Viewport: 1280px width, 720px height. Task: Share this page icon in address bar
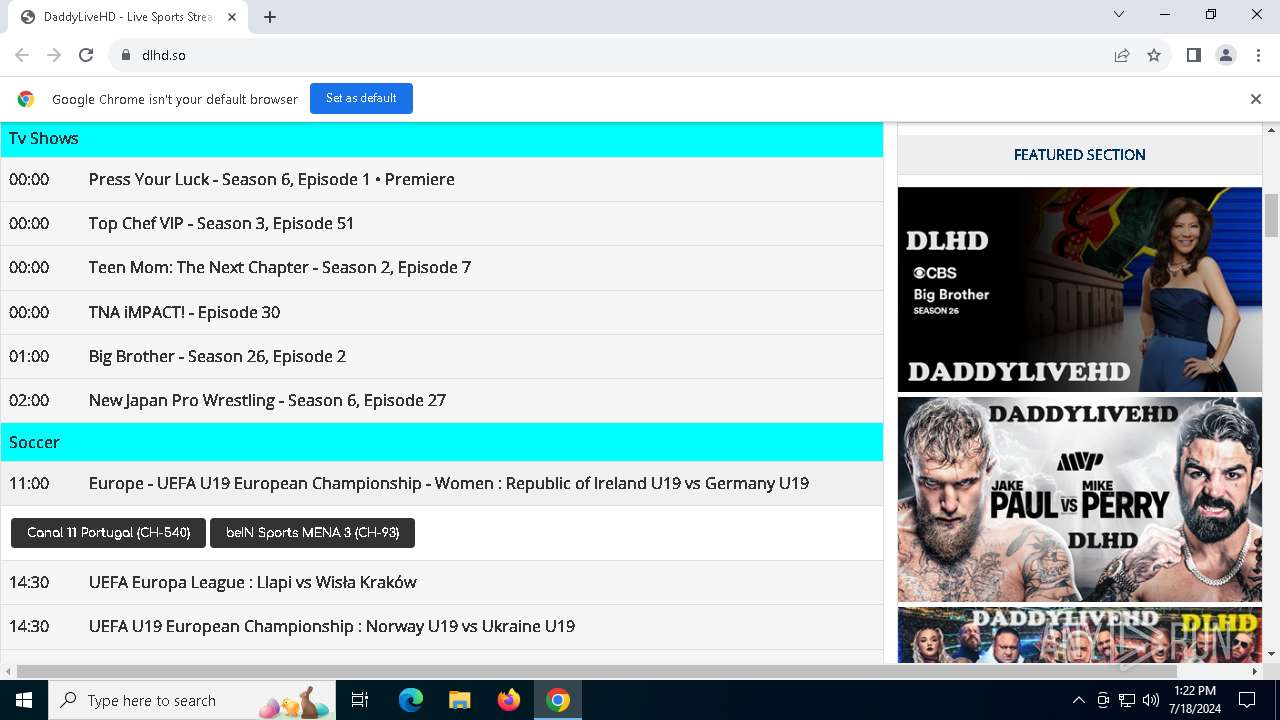pos(1122,55)
